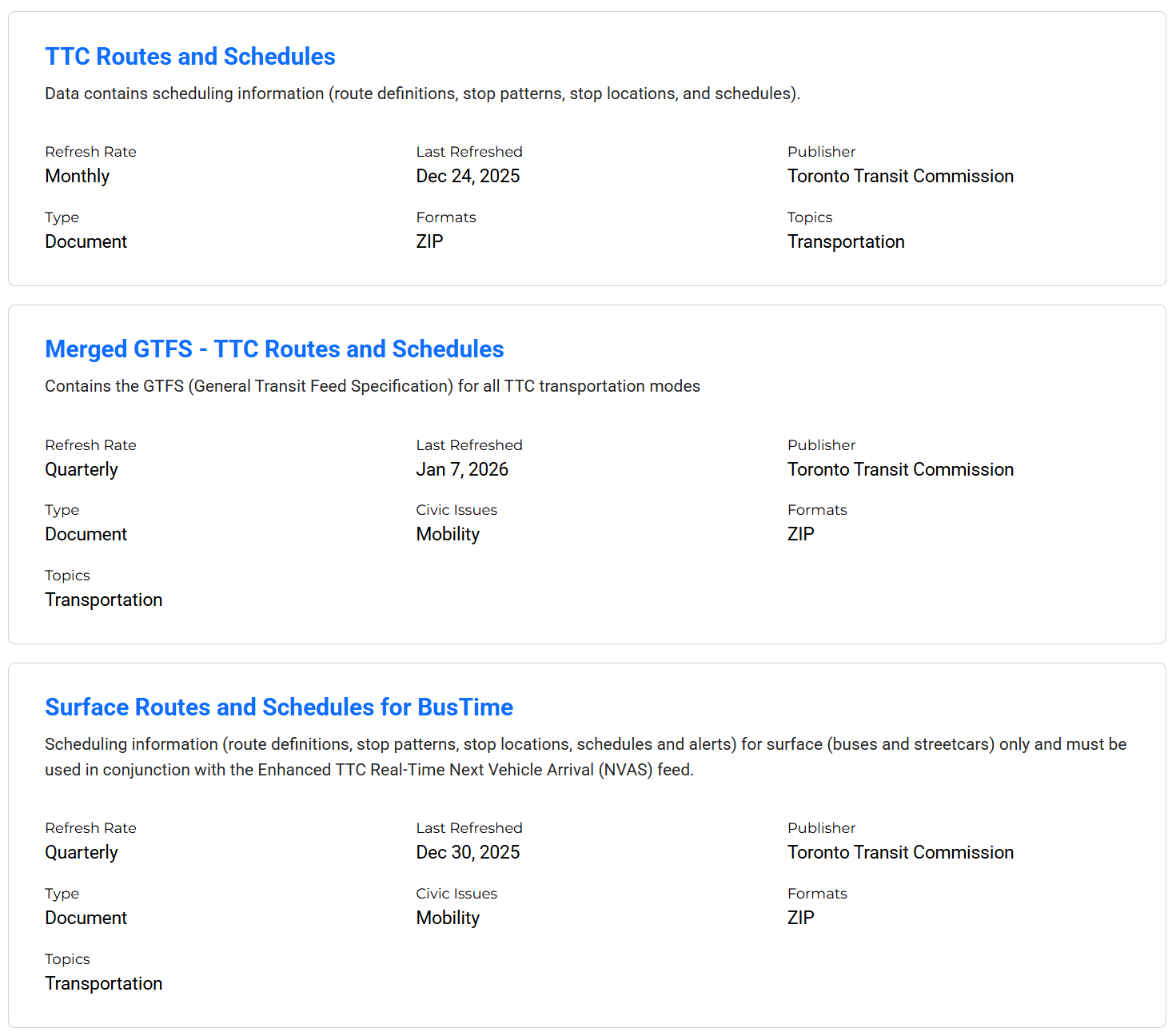Open Surface Routes and Schedules for BusTime

click(x=279, y=707)
